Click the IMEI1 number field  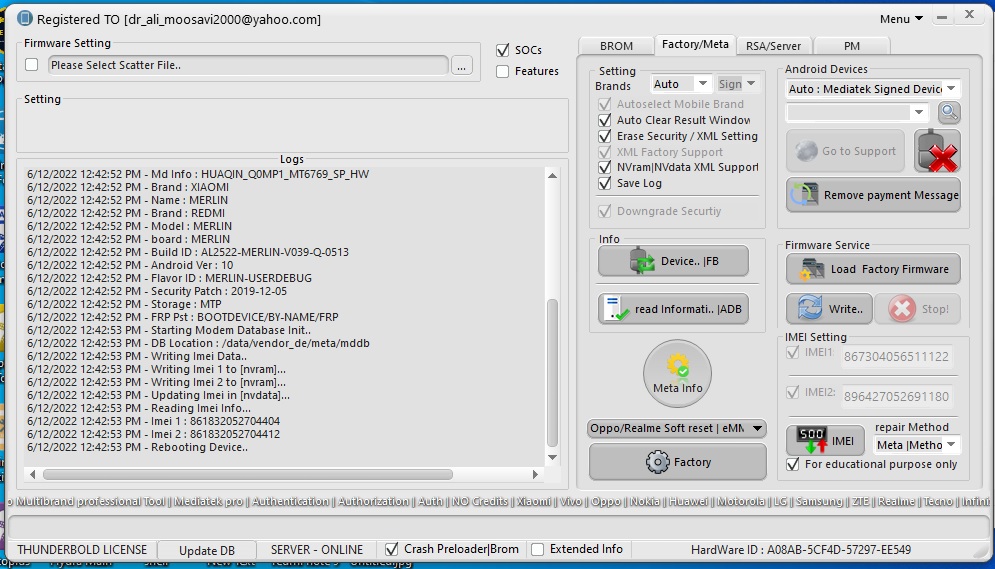(896, 356)
